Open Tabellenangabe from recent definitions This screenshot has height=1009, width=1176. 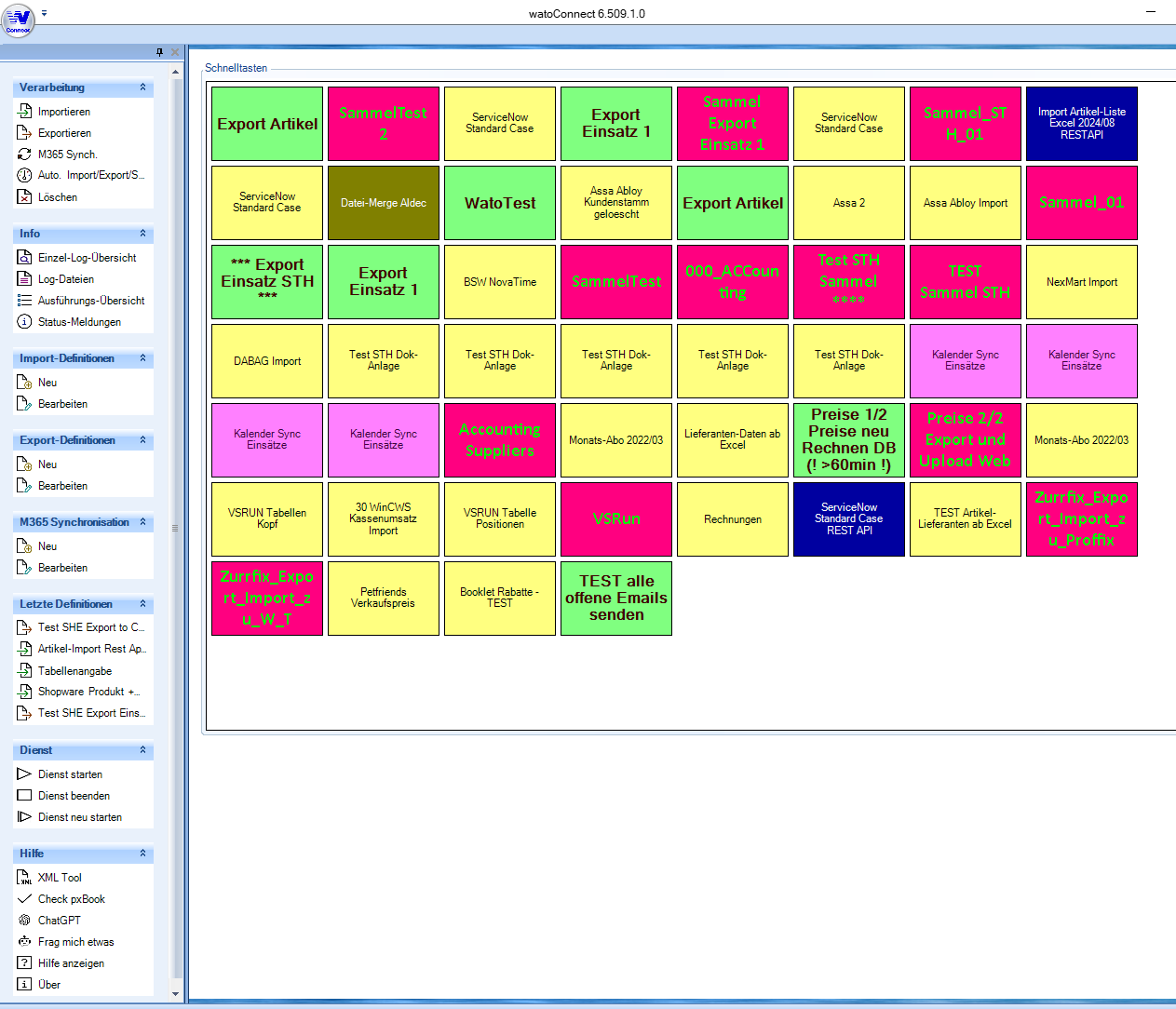coord(74,671)
